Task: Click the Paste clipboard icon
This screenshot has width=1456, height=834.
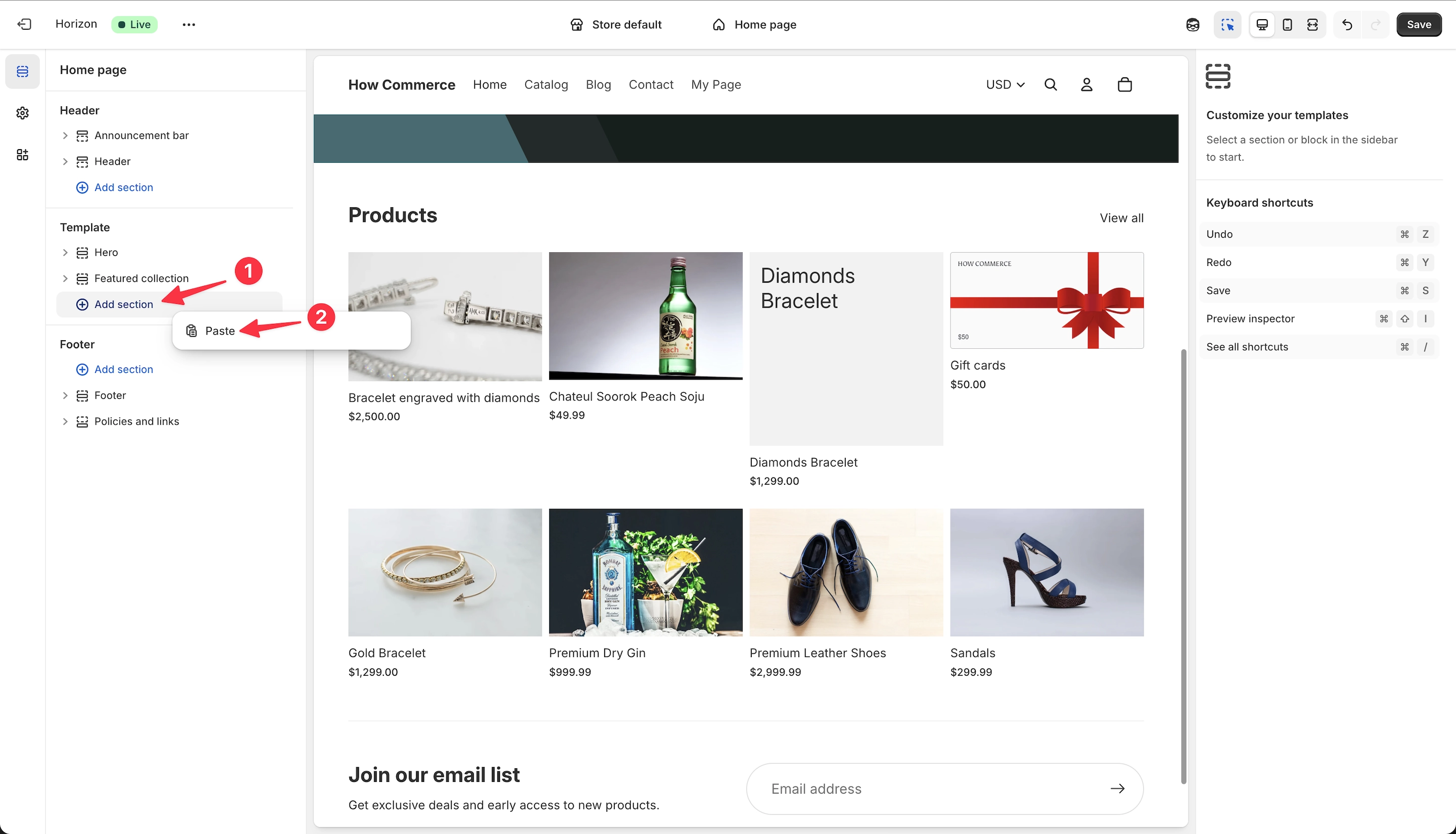Action: [192, 331]
